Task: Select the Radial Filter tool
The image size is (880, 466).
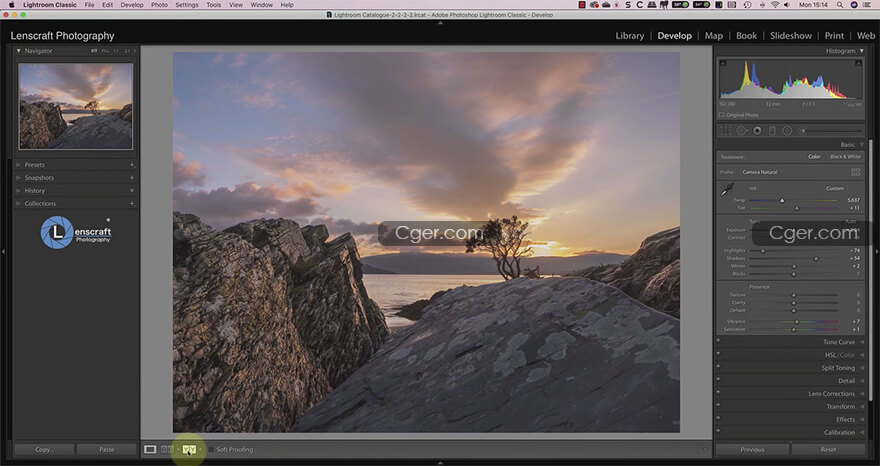Action: [787, 131]
